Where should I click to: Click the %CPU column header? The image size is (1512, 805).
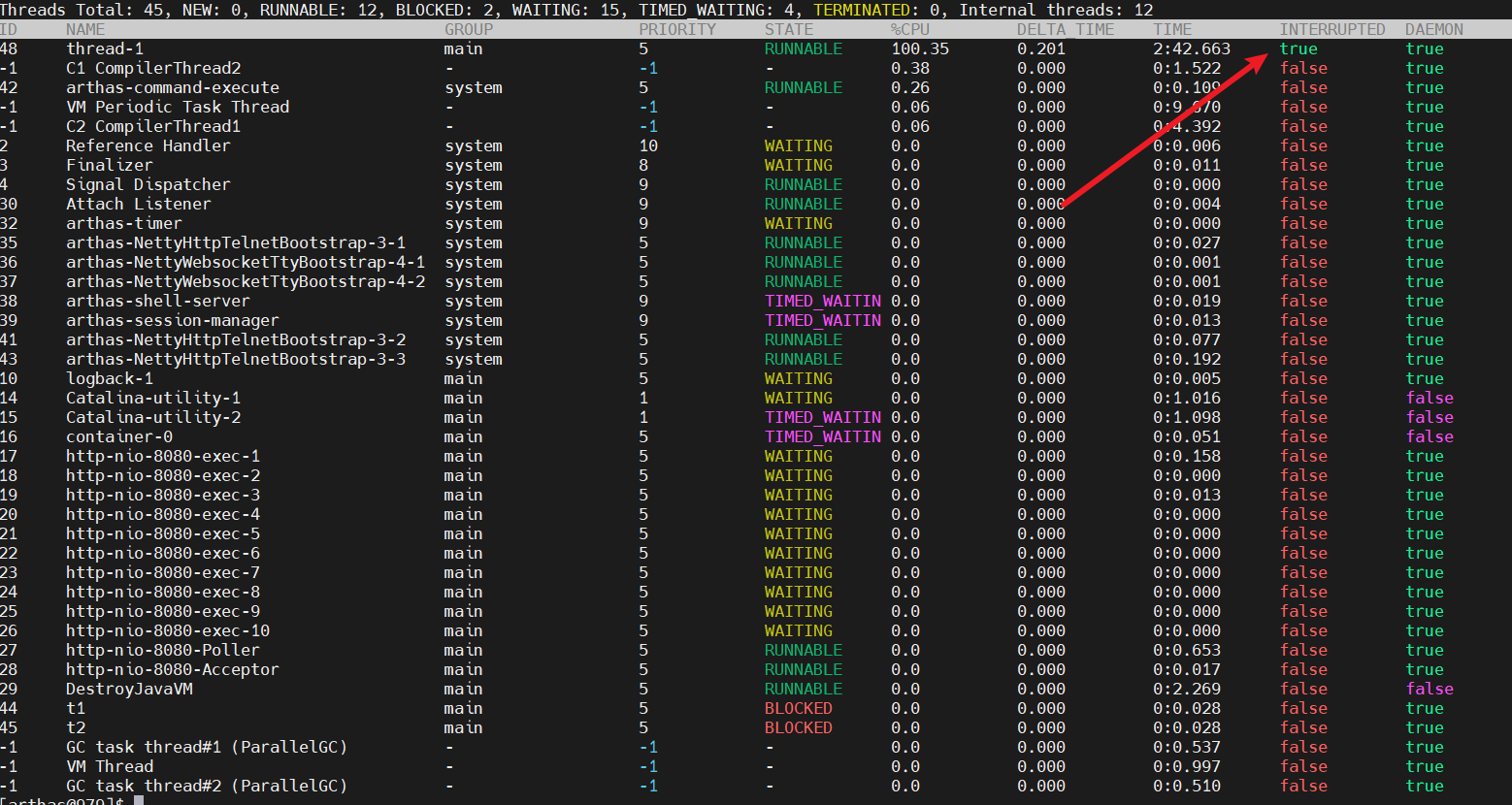[909, 29]
